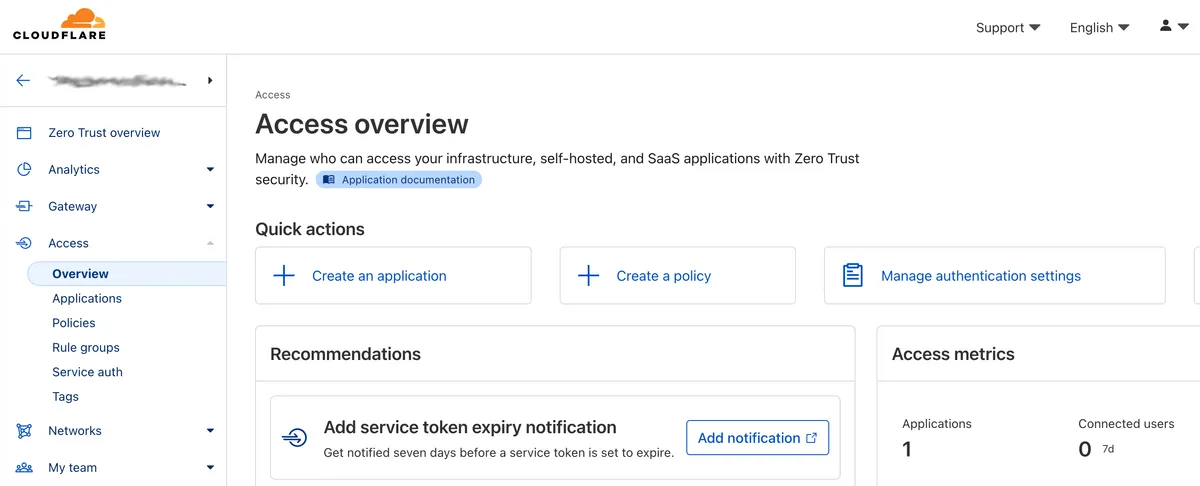Image resolution: width=1200 pixels, height=486 pixels.
Task: Click the Add notification button
Action: [757, 438]
